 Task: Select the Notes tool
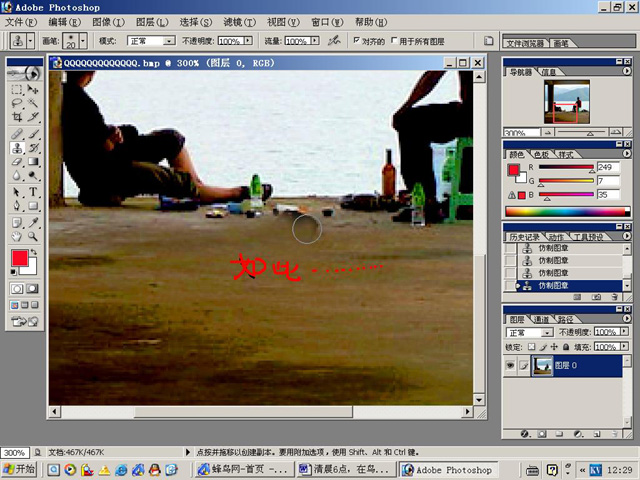(x=17, y=222)
